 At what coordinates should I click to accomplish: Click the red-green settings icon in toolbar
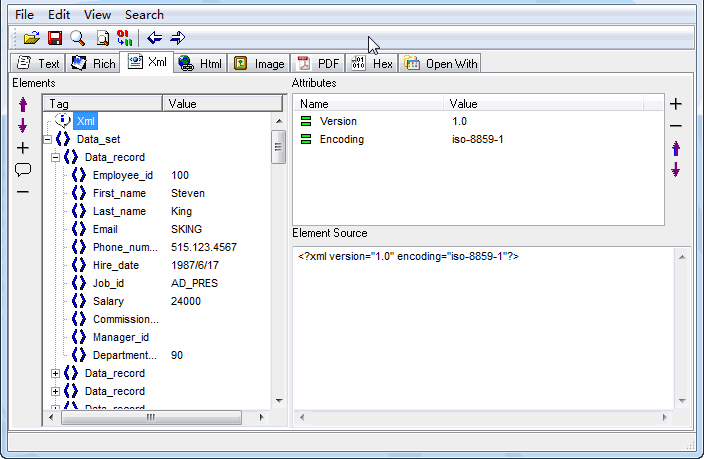[124, 38]
